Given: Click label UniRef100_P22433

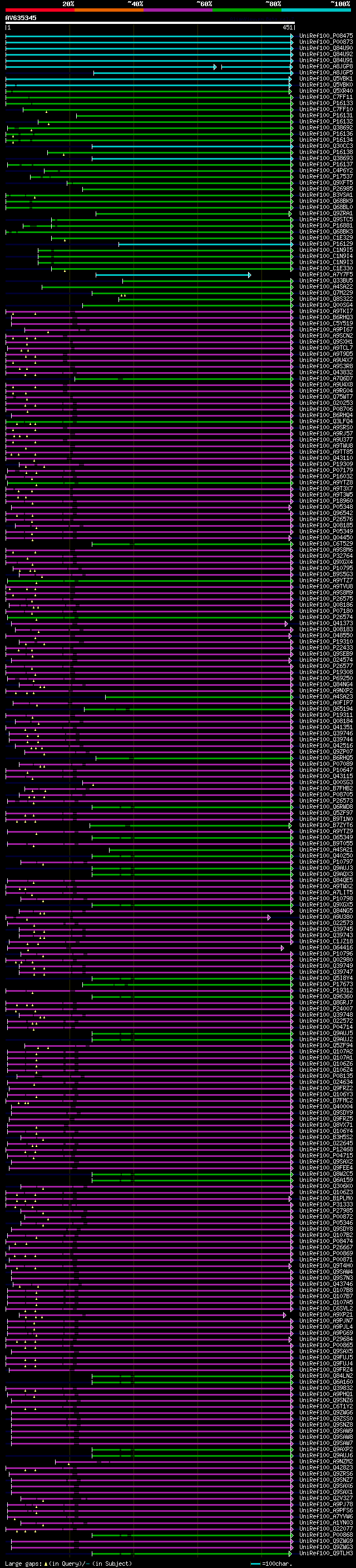Looking at the screenshot, I should 326,647.
